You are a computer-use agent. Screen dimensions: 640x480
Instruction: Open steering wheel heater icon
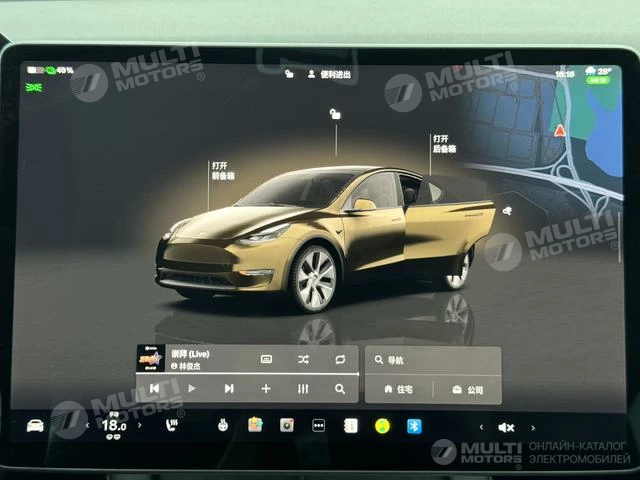pyautogui.click(x=223, y=425)
